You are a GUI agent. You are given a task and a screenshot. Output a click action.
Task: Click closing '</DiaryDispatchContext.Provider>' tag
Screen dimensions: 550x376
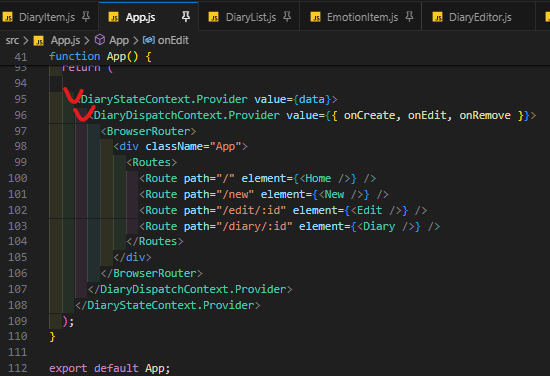coord(190,289)
